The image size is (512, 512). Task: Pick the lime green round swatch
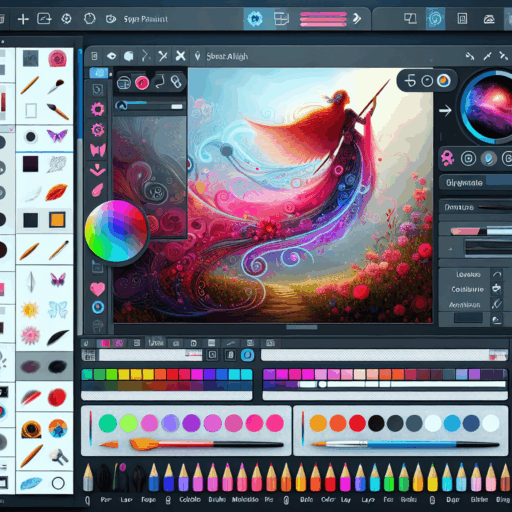(129, 423)
